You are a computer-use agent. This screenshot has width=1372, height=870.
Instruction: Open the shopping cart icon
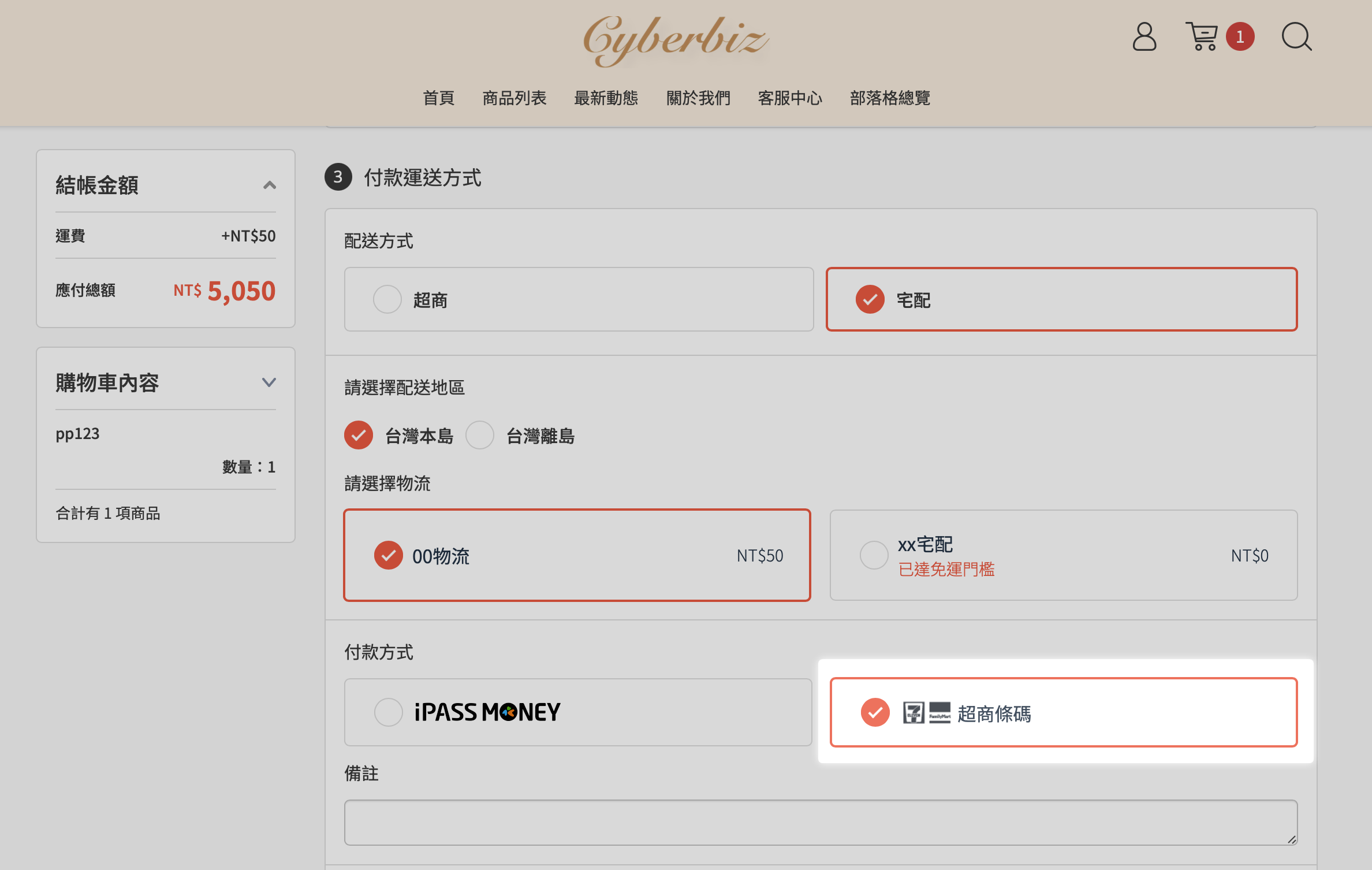1202,37
